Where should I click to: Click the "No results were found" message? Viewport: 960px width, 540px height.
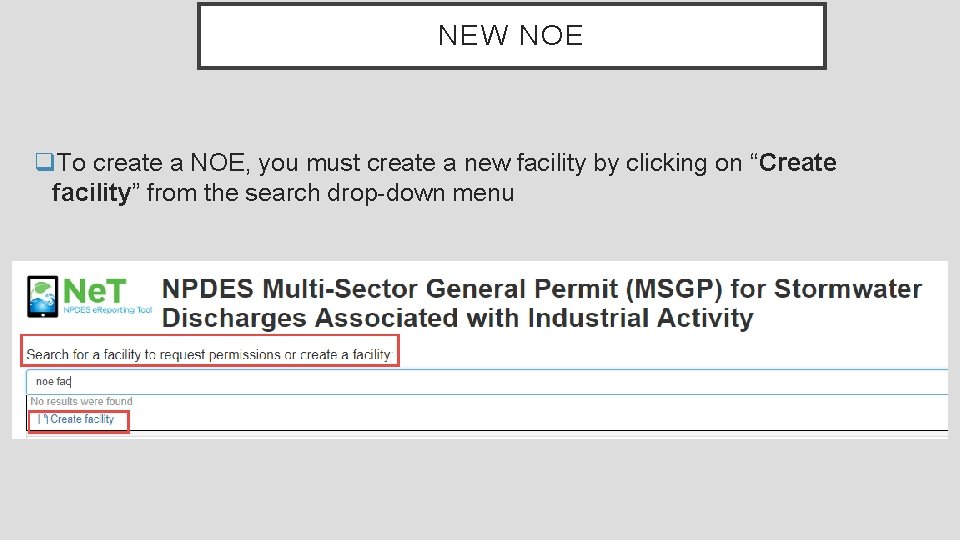(x=81, y=402)
